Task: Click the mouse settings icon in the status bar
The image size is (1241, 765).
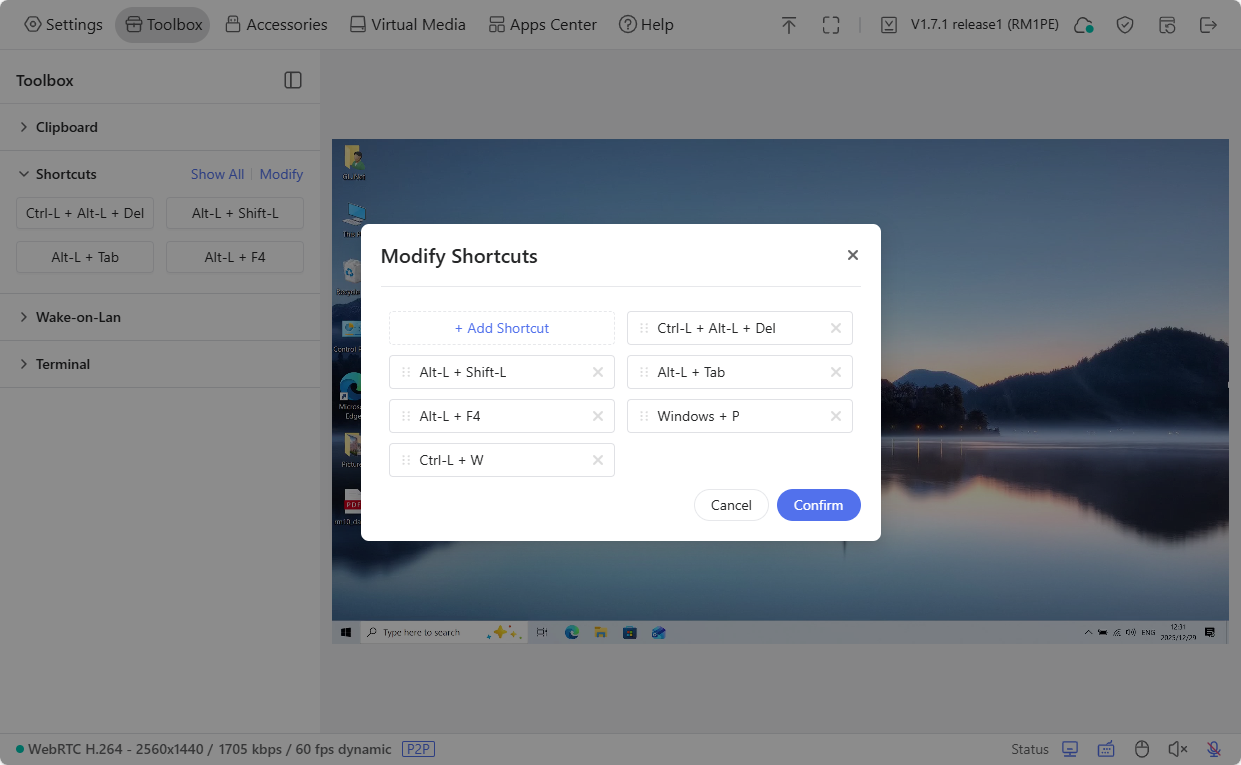Action: 1141,748
